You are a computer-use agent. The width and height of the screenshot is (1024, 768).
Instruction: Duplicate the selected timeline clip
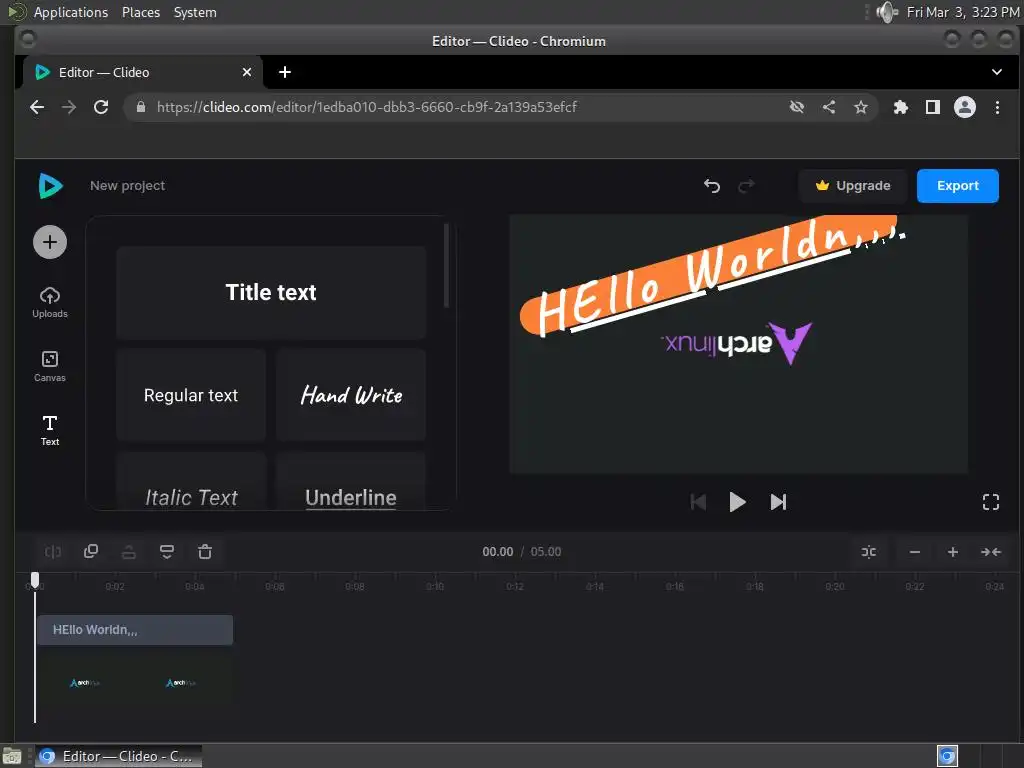91,552
